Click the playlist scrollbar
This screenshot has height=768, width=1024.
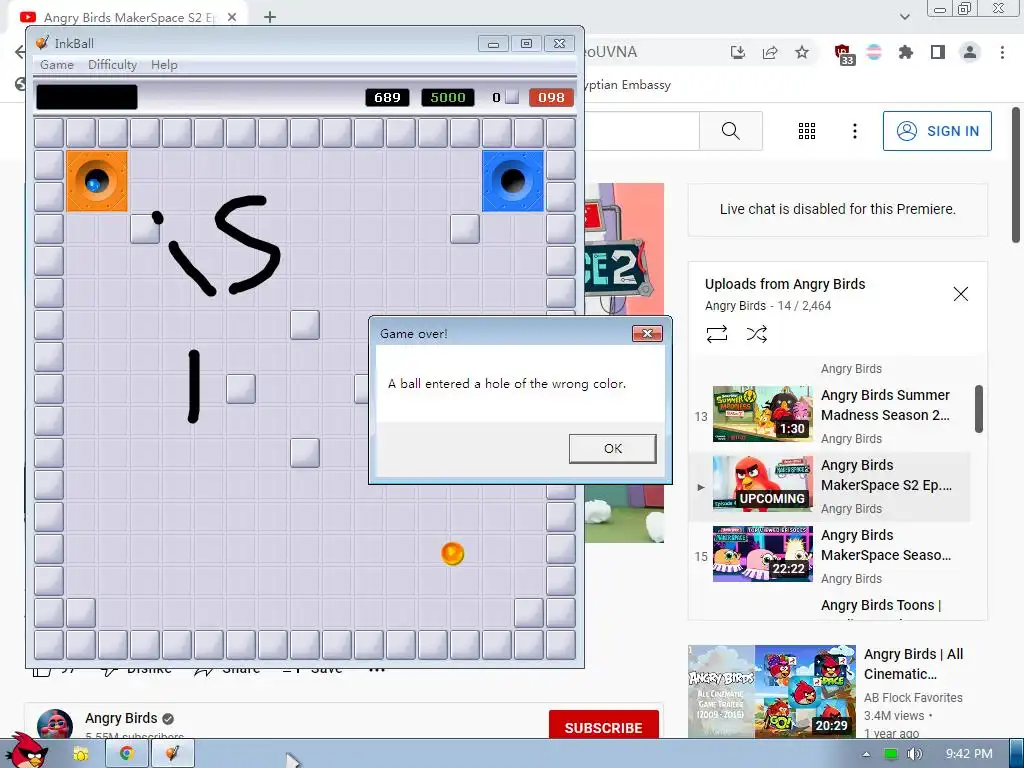click(978, 409)
